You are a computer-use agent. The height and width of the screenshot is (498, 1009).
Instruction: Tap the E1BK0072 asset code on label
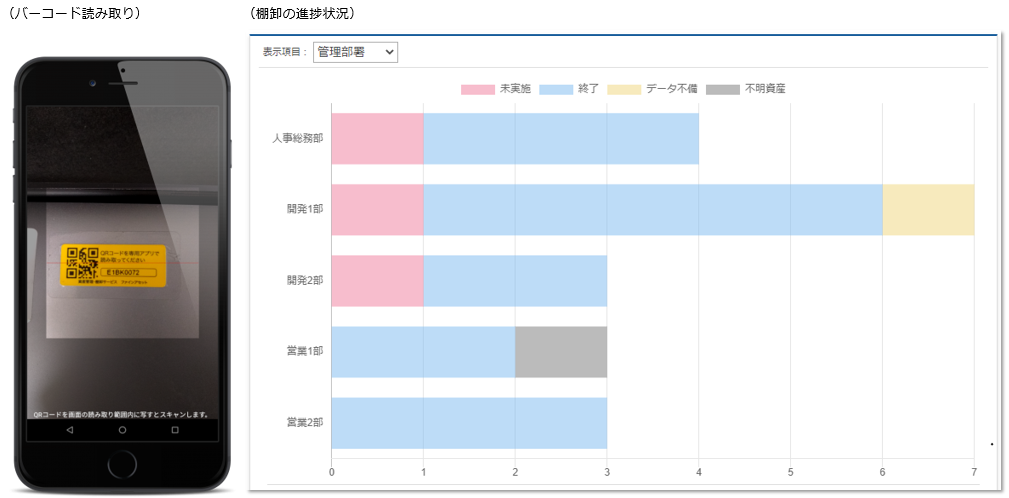click(123, 271)
